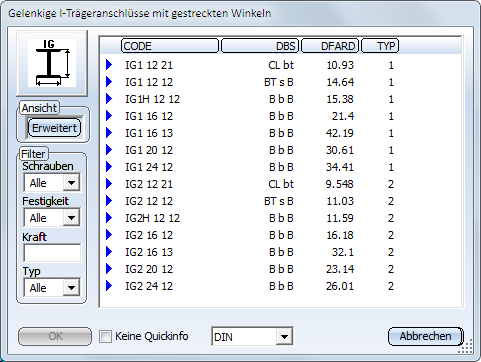The width and height of the screenshot is (481, 362).
Task: Select row text IG1 20 12
Action: tap(149, 150)
